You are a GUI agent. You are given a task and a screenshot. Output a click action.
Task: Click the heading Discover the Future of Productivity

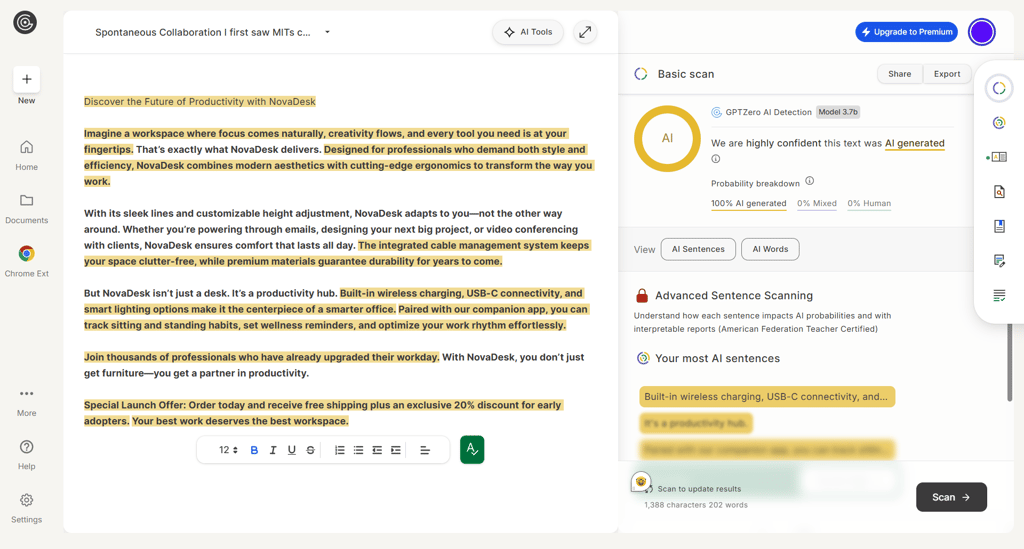point(199,102)
